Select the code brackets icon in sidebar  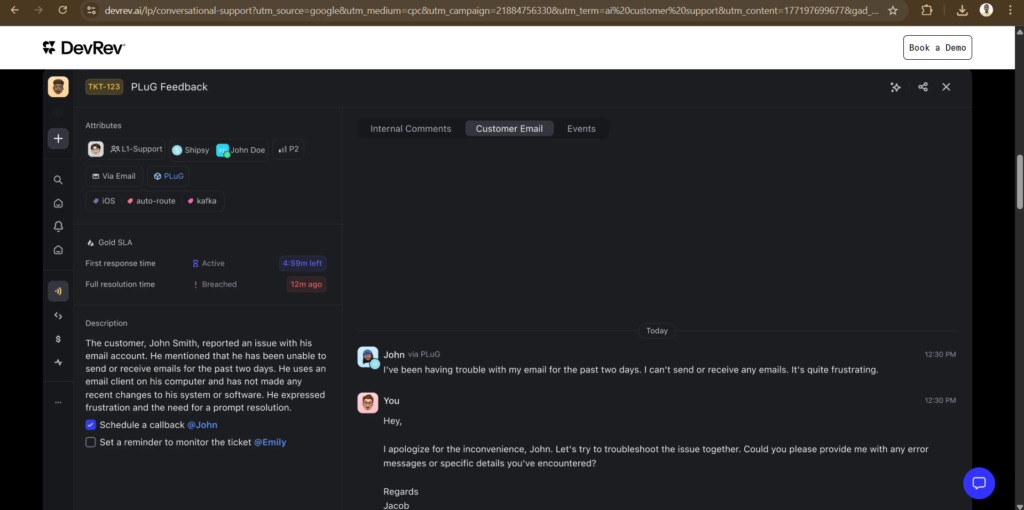[x=58, y=316]
